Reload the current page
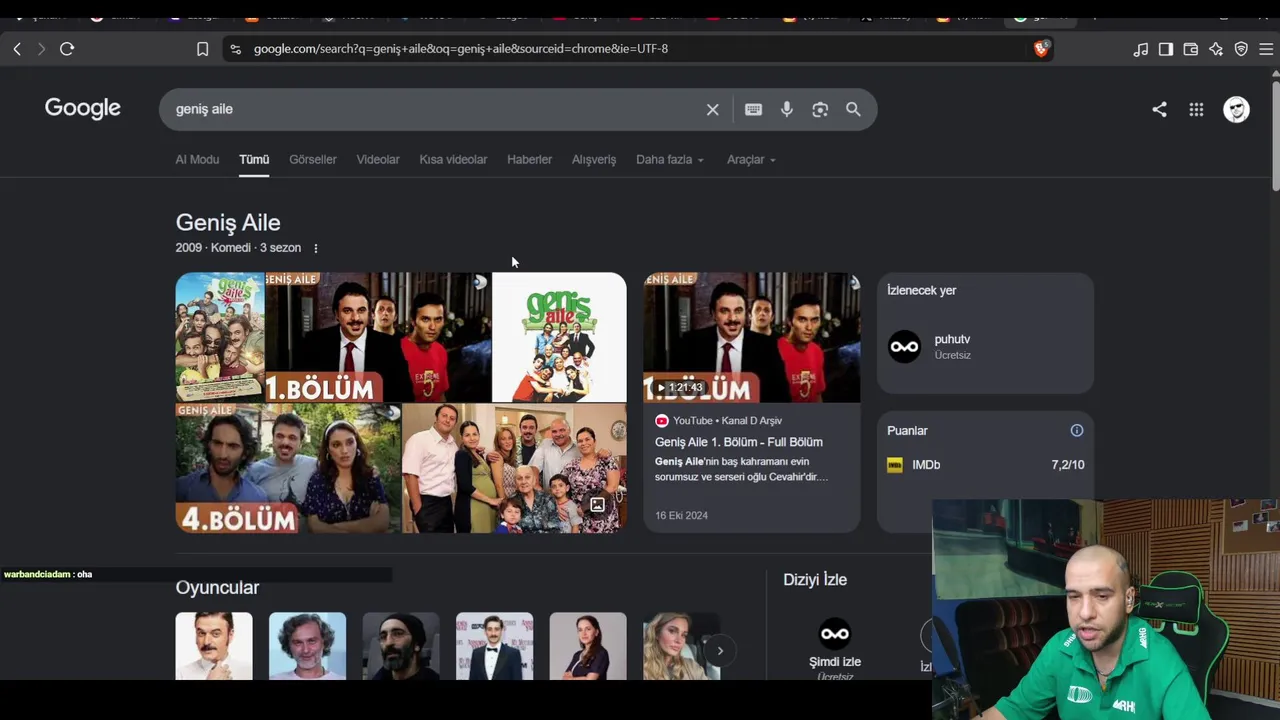This screenshot has height=720, width=1280. (x=67, y=49)
